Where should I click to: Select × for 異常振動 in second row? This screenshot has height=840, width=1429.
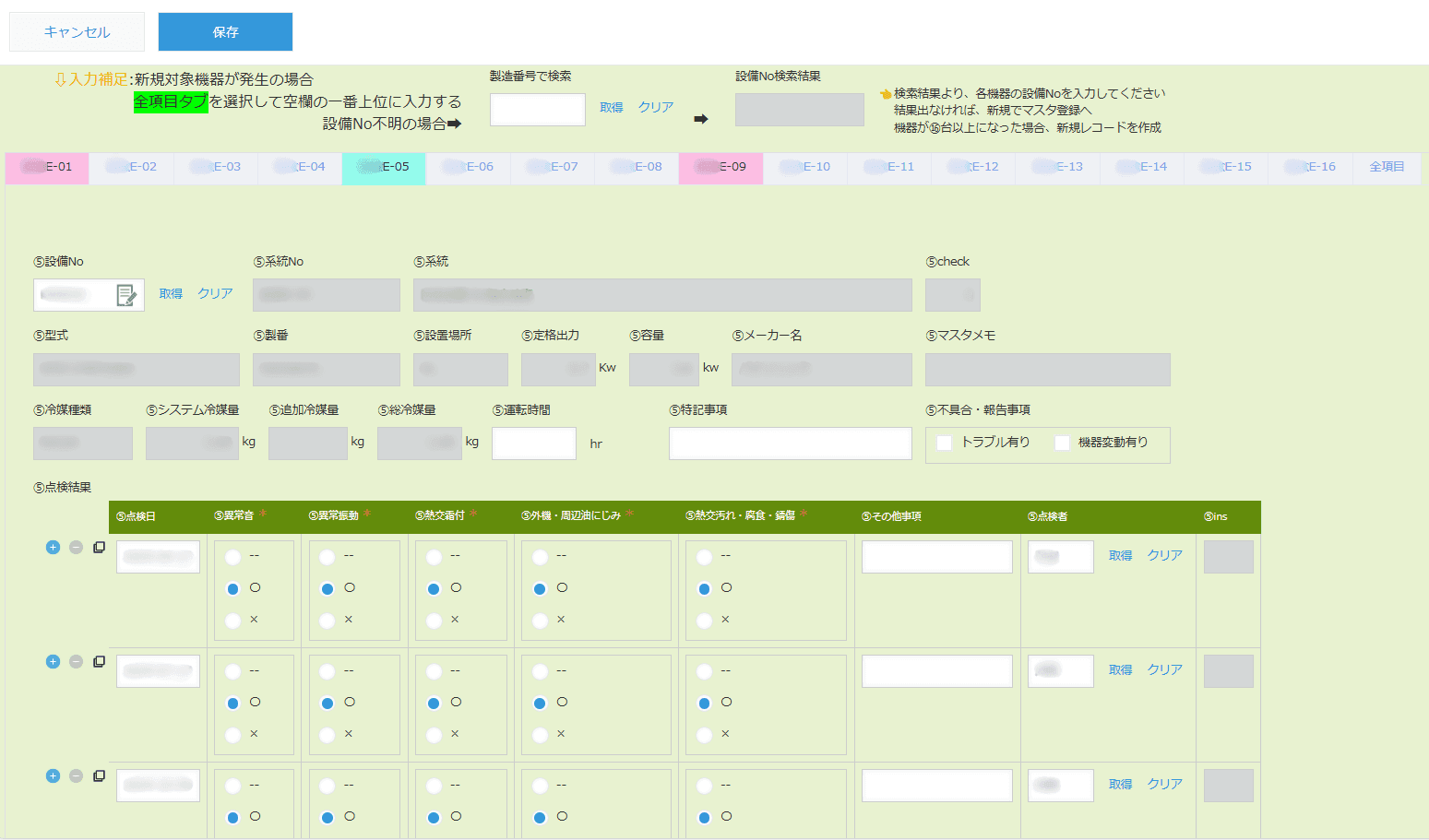pos(327,735)
